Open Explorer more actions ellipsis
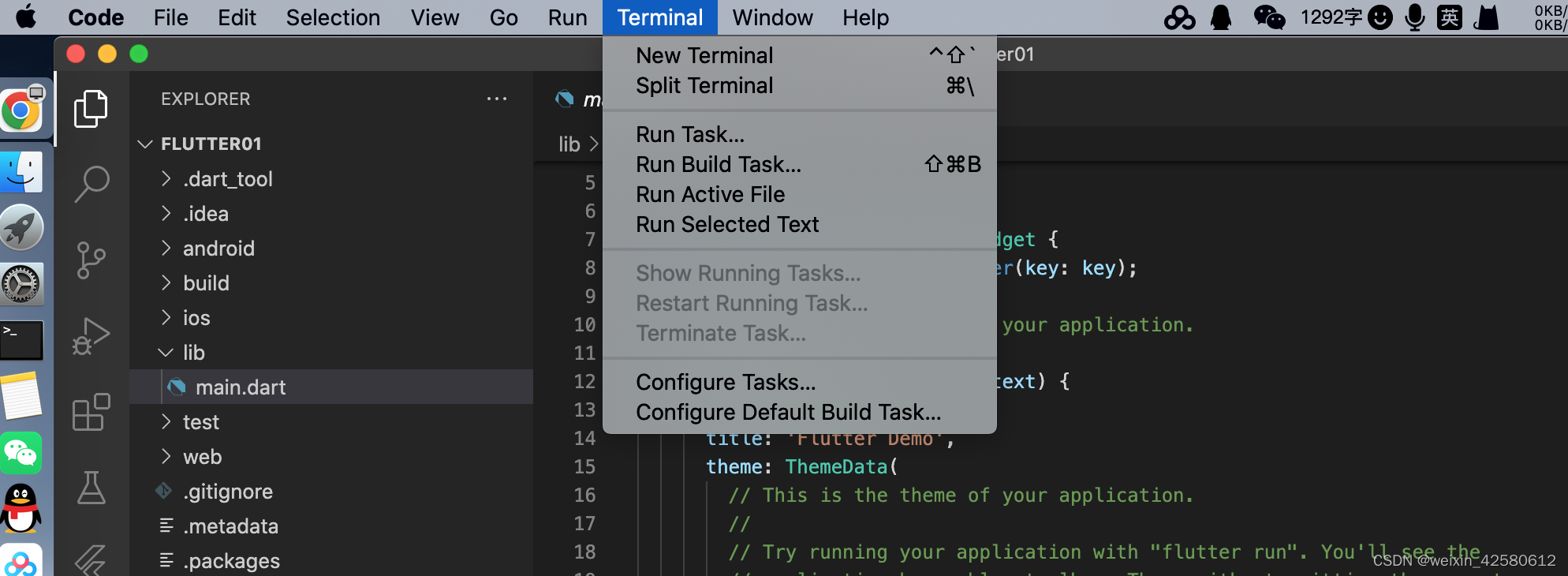Viewport: 1568px width, 576px height. 497,99
